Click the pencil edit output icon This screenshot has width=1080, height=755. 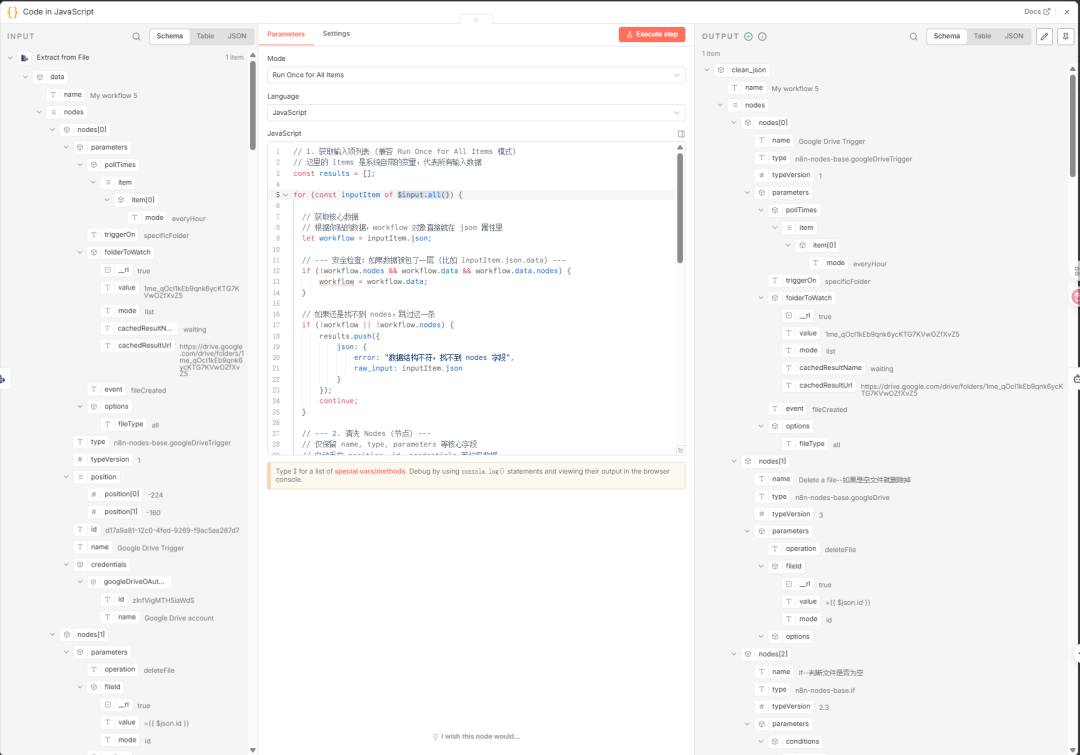(x=1044, y=36)
